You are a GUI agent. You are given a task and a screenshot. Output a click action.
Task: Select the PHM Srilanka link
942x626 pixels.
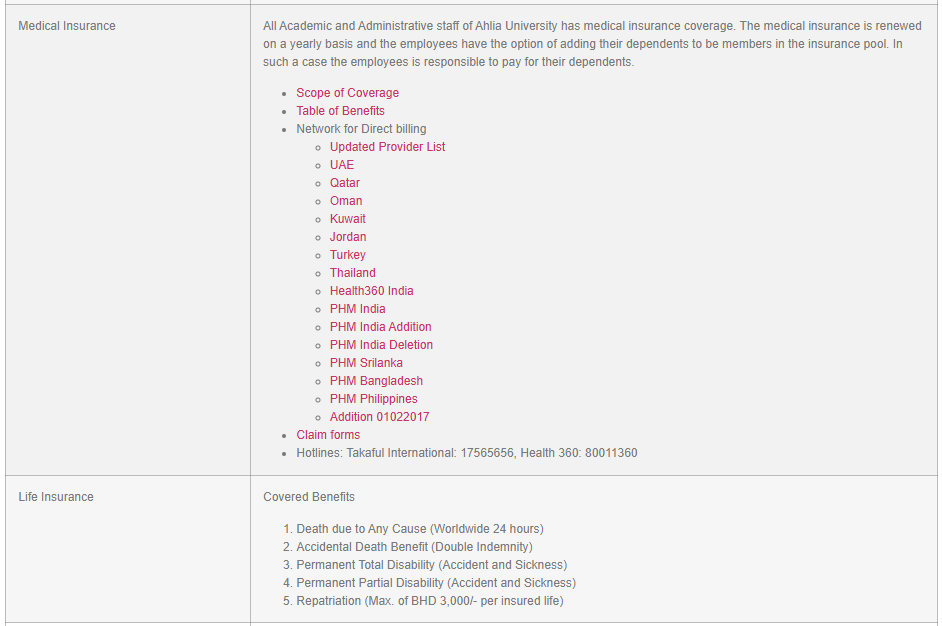tap(366, 362)
